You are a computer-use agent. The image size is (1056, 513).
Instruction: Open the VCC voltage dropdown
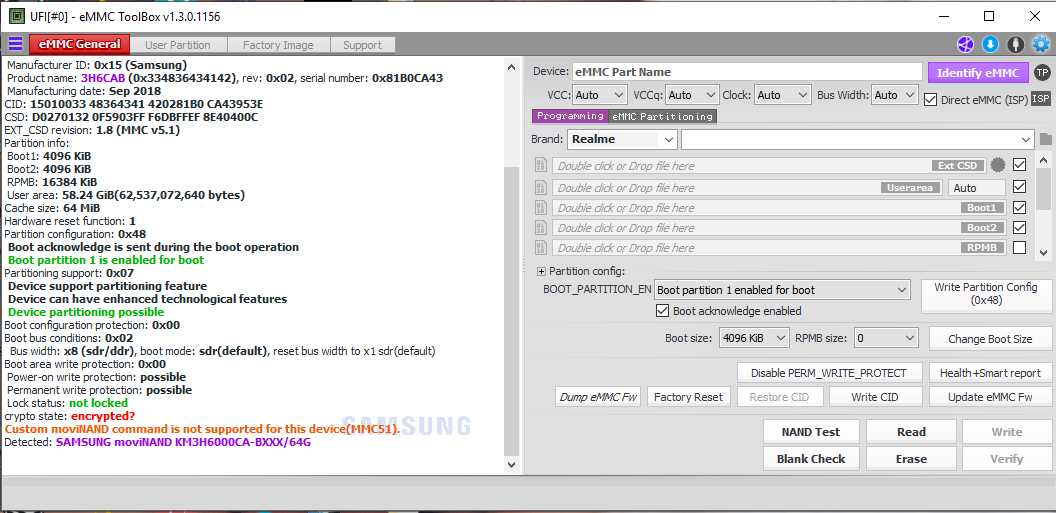(x=600, y=95)
